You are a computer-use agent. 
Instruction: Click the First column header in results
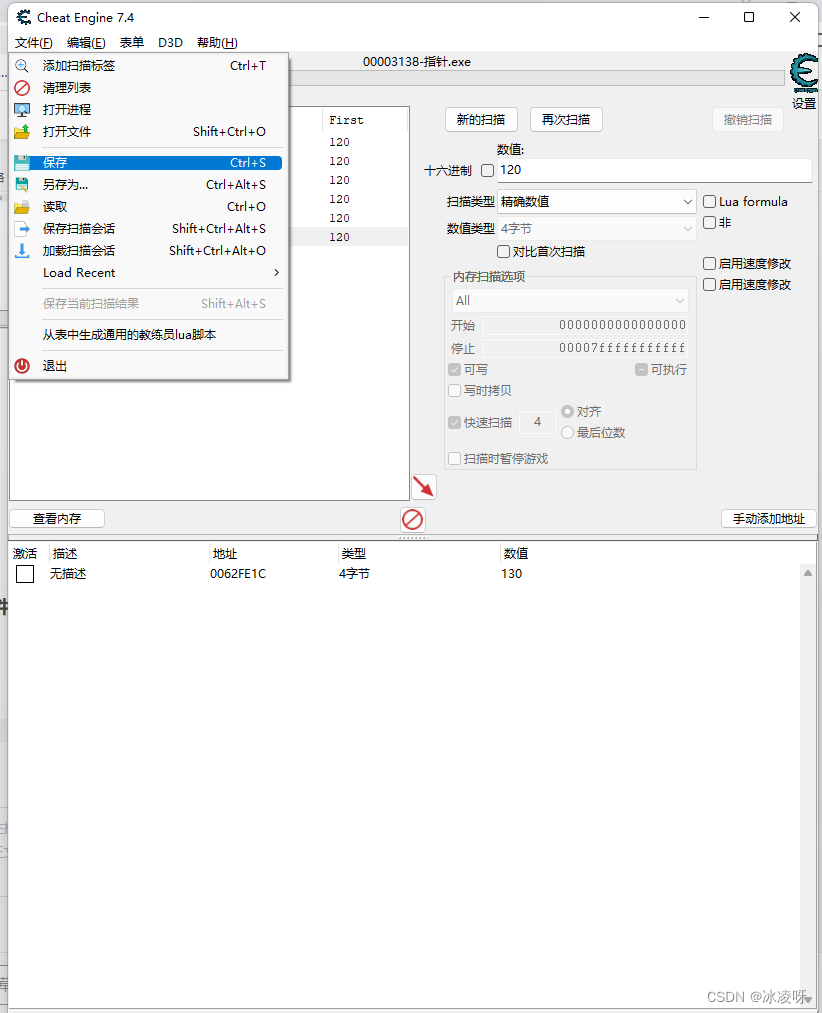point(365,120)
